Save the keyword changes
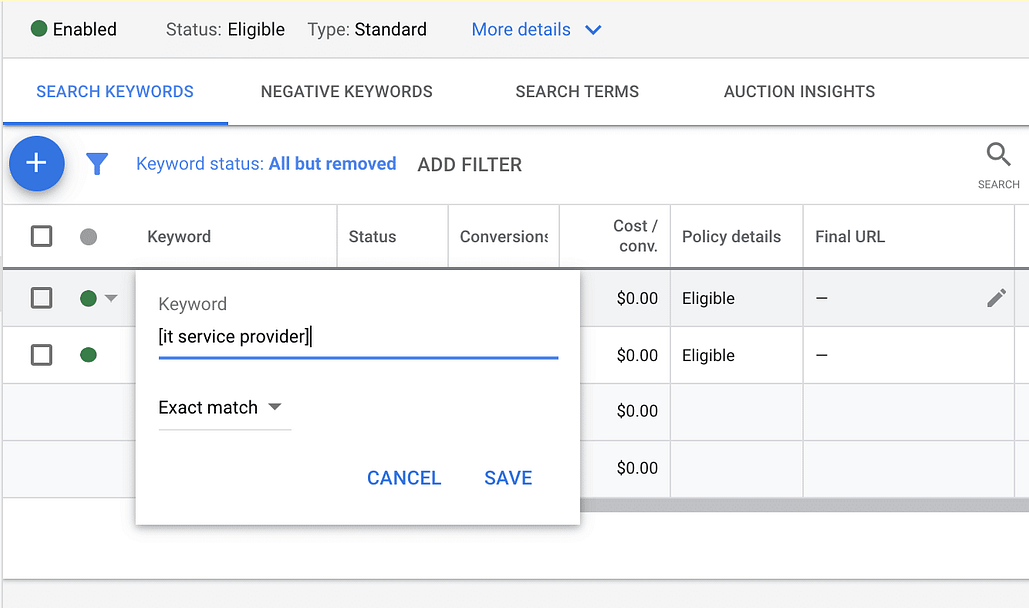The height and width of the screenshot is (608, 1029). point(508,478)
